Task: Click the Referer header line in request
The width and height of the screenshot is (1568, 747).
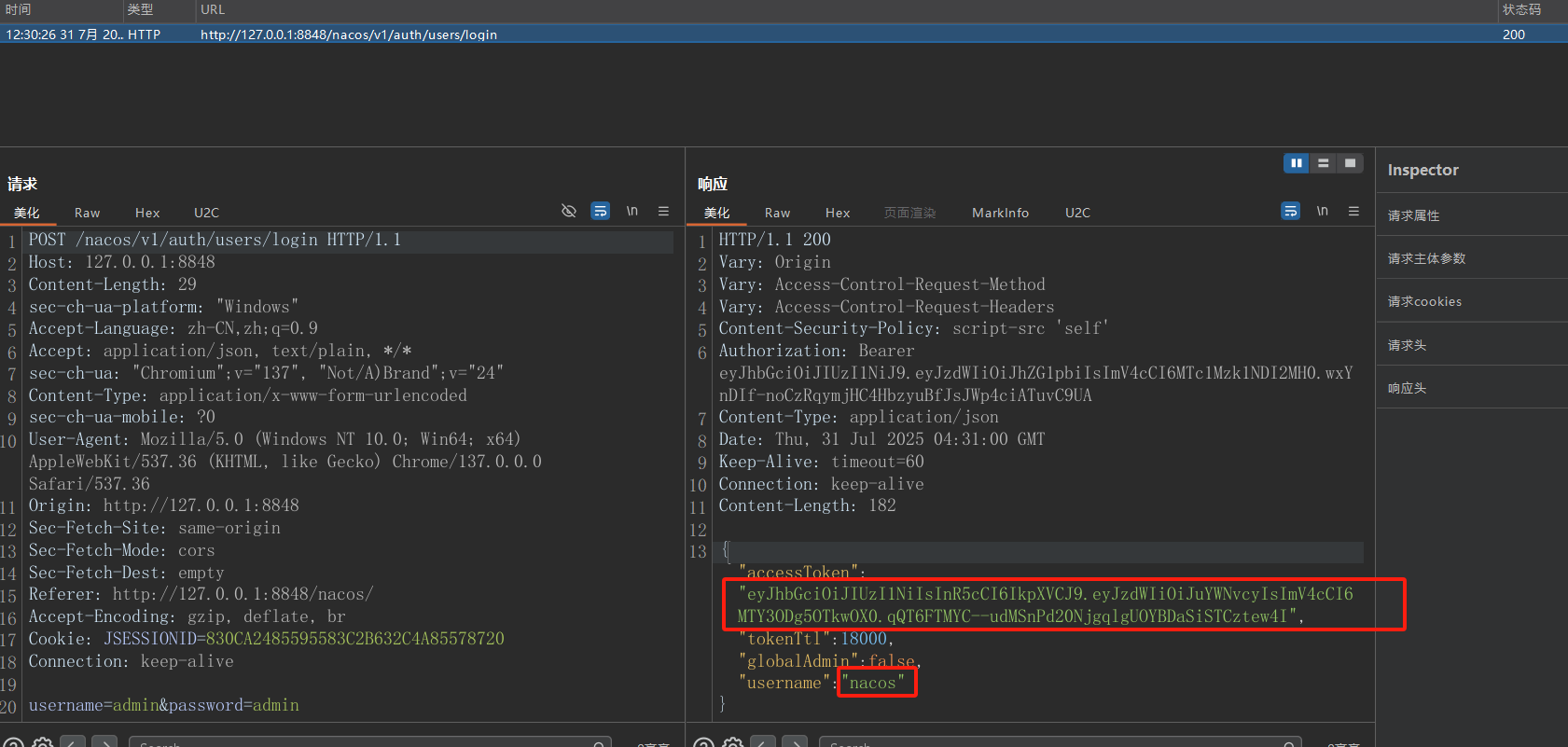Action: coord(201,594)
